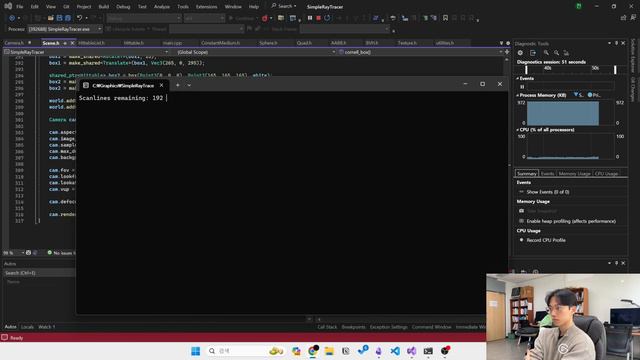The height and width of the screenshot is (360, 640).
Task: Open the Global Scope dropdown
Action: point(255,52)
